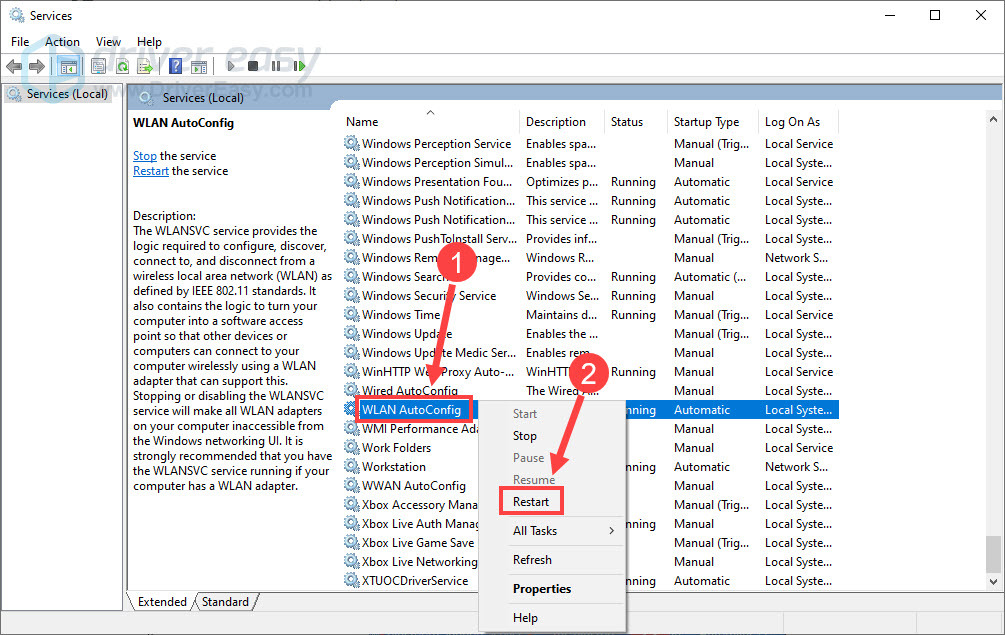1005x635 pixels.
Task: Click the Restart Service toolbar icon
Action: click(x=301, y=65)
